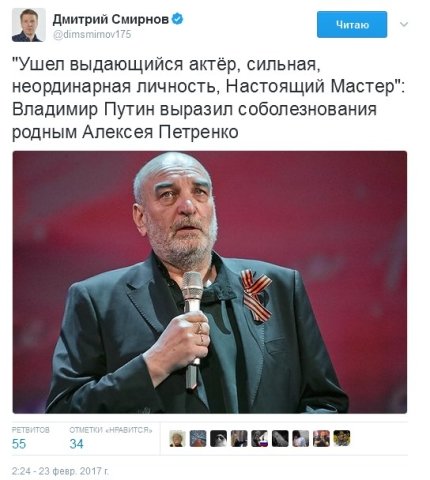Open the tweet timestamp 23 февр. 2017

point(60,471)
